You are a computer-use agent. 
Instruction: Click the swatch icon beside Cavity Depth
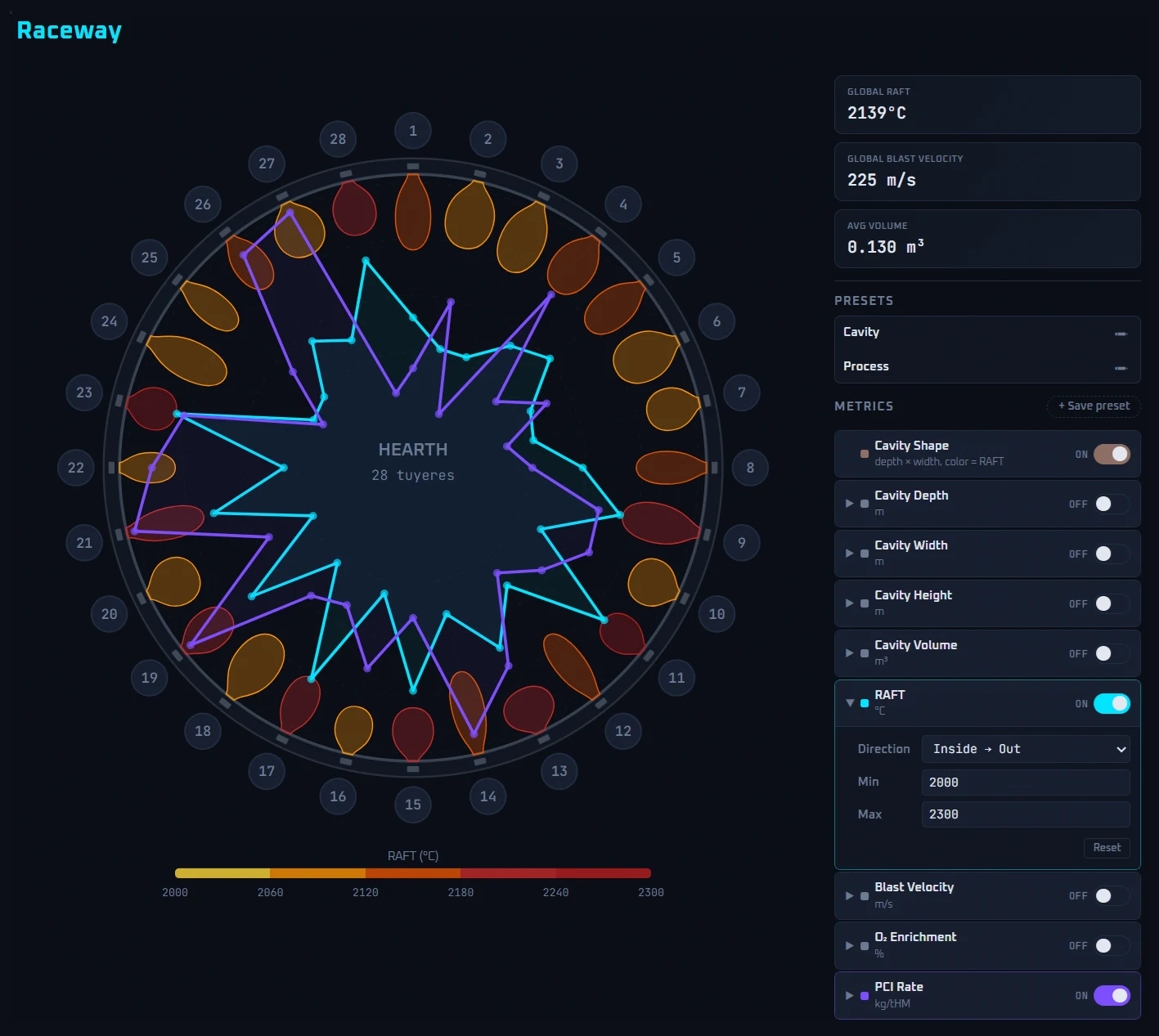coord(864,504)
